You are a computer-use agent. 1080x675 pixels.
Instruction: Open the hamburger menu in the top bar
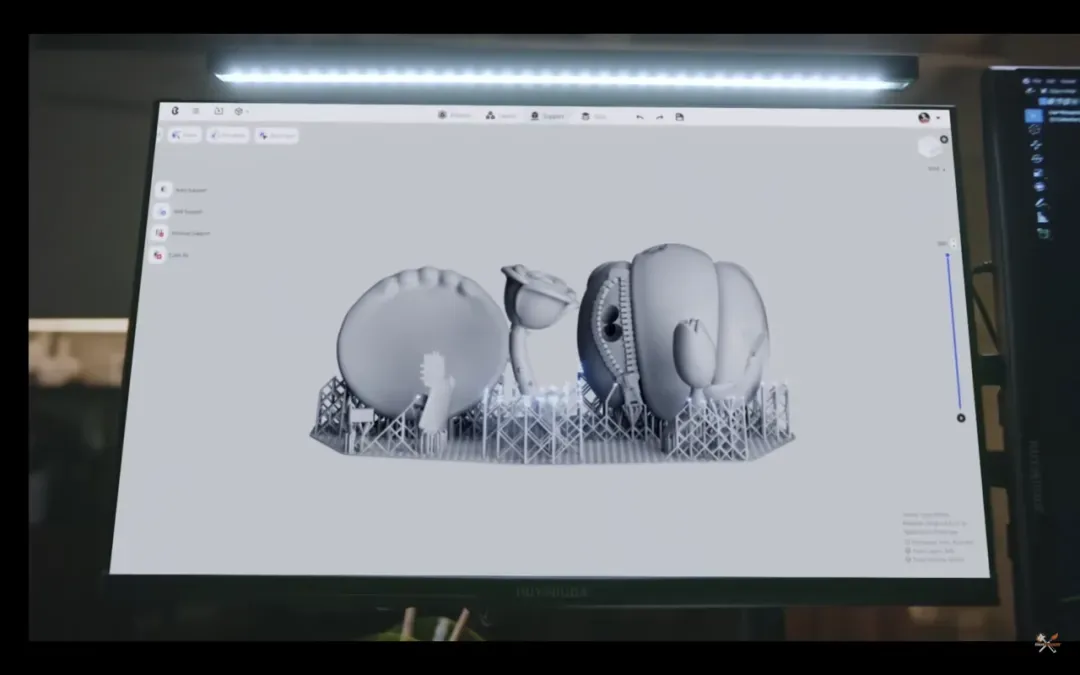[x=196, y=111]
